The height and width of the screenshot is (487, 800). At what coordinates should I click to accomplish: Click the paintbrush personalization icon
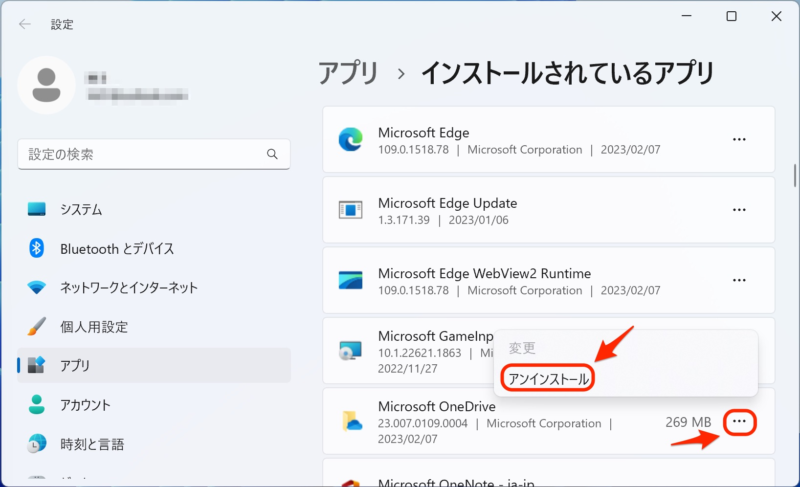(x=36, y=326)
